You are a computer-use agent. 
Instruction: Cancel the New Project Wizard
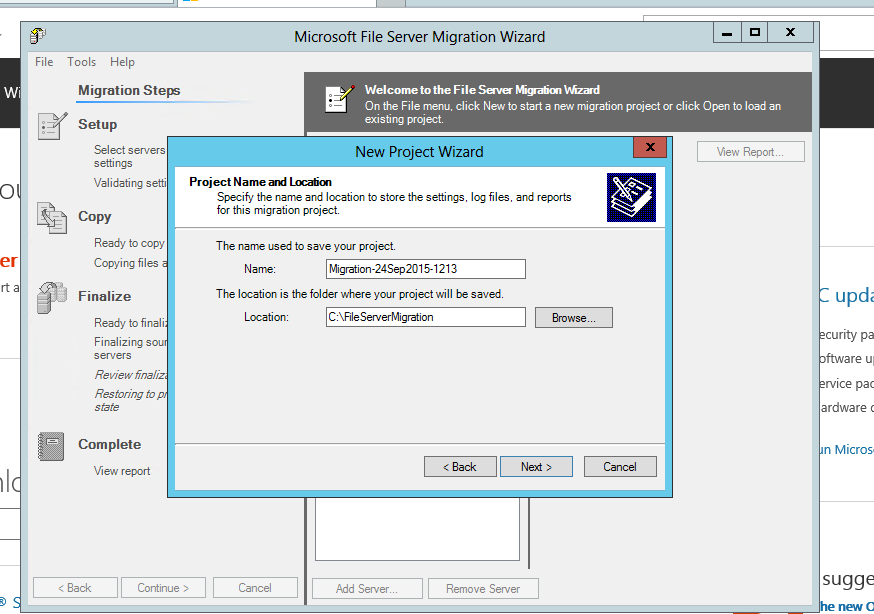620,467
